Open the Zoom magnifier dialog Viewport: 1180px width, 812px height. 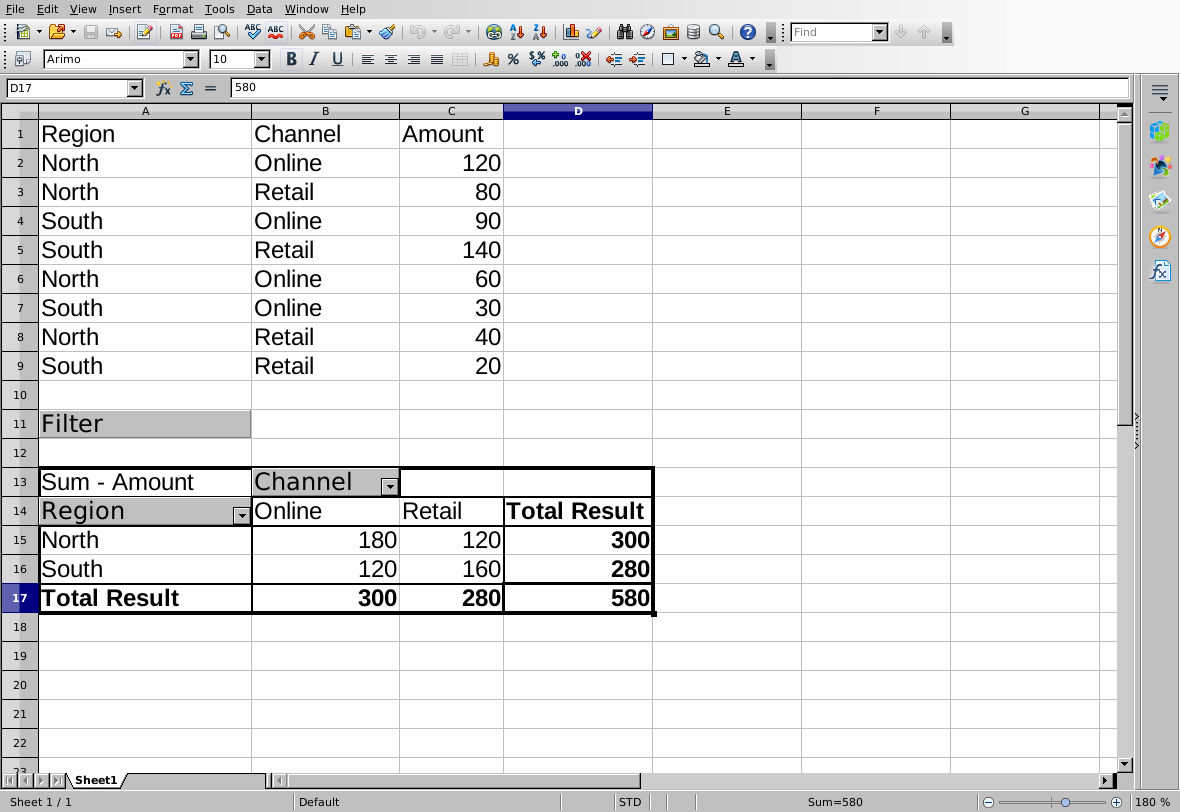point(716,32)
